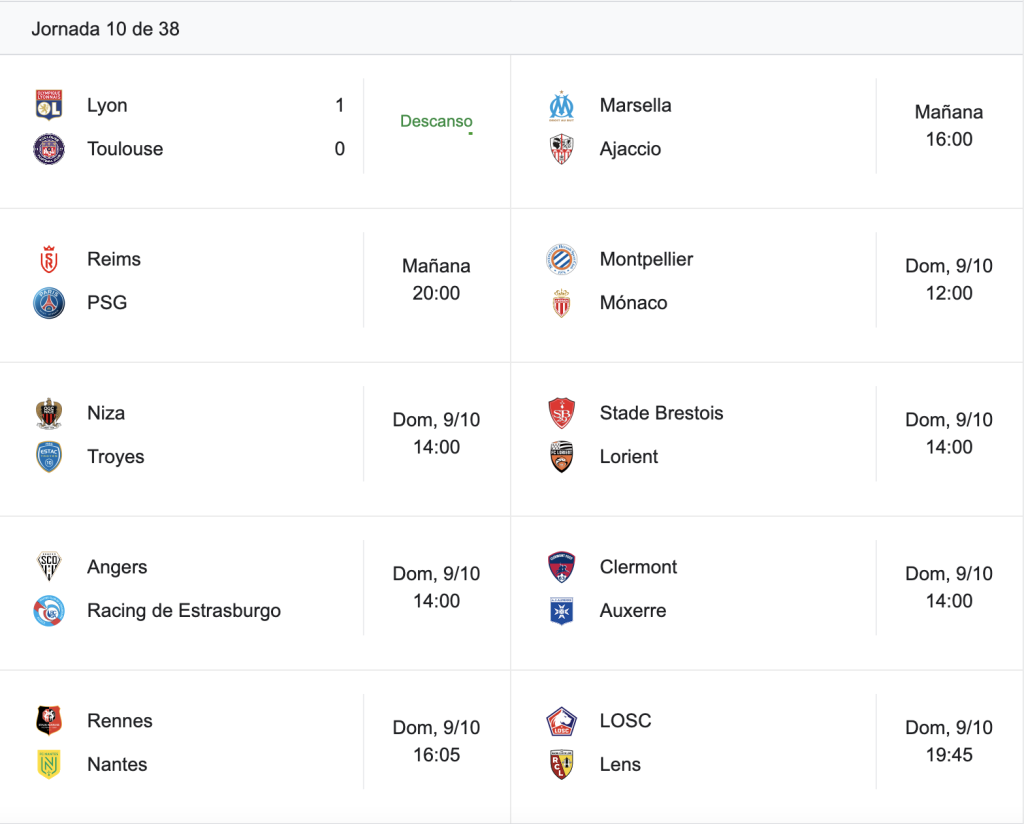1024x824 pixels.
Task: Select the Mónaco team name
Action: click(x=633, y=303)
